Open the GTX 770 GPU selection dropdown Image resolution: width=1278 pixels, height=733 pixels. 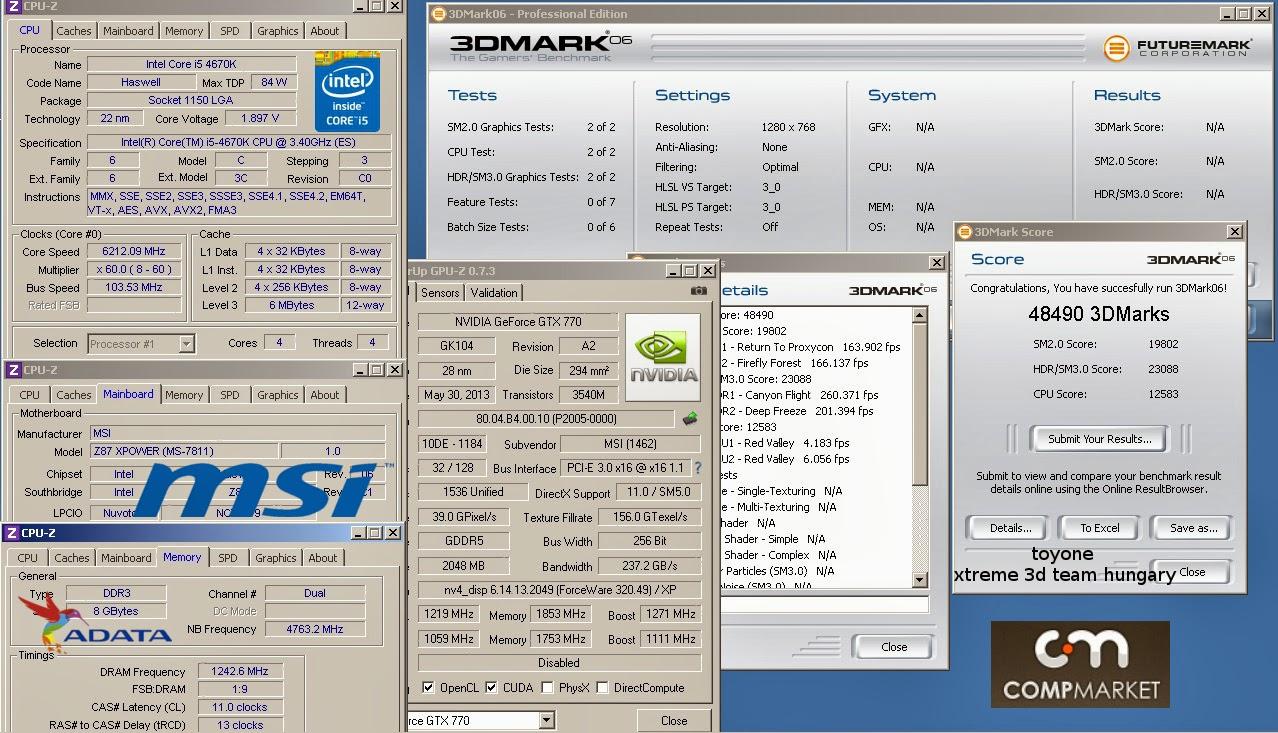pos(546,720)
